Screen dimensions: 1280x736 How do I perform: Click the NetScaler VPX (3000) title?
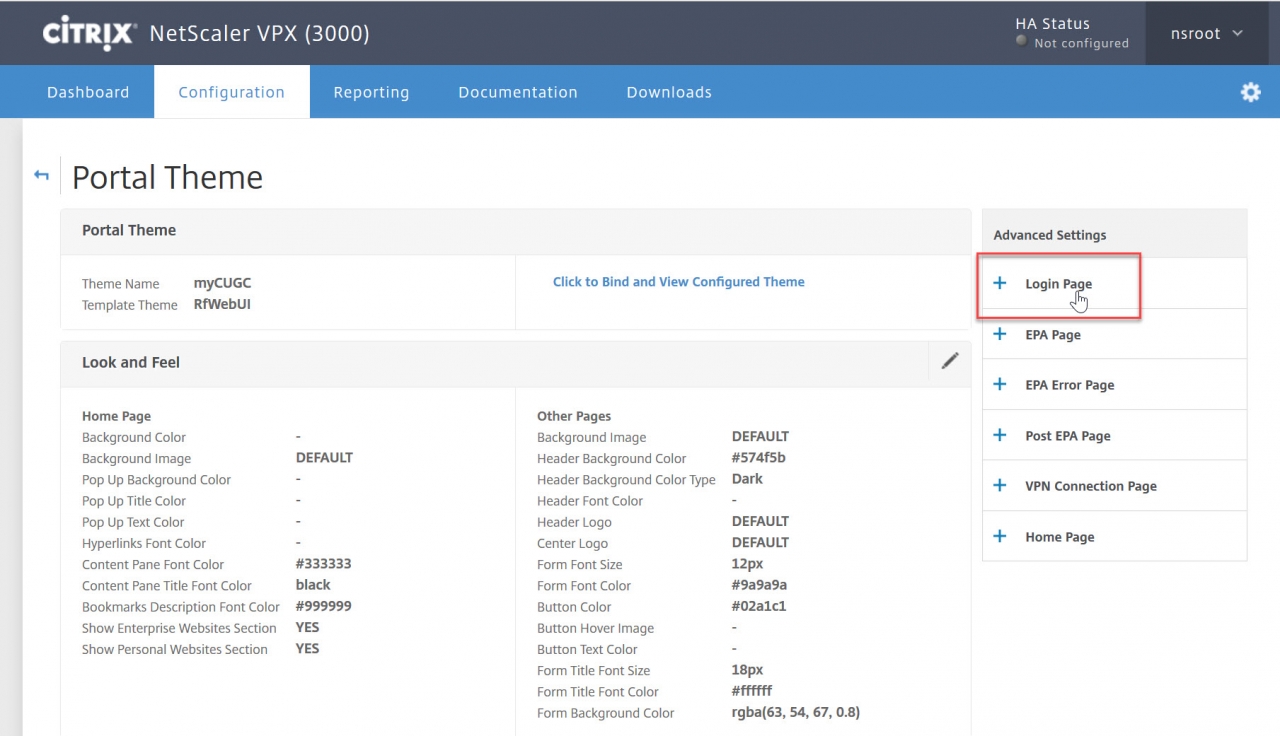[x=259, y=33]
